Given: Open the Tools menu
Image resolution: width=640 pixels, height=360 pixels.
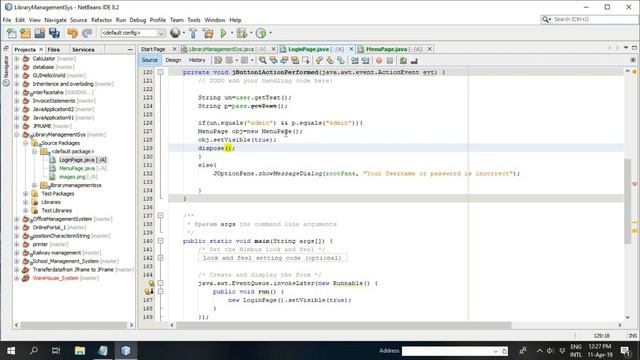Looking at the screenshot, I should [x=194, y=20].
